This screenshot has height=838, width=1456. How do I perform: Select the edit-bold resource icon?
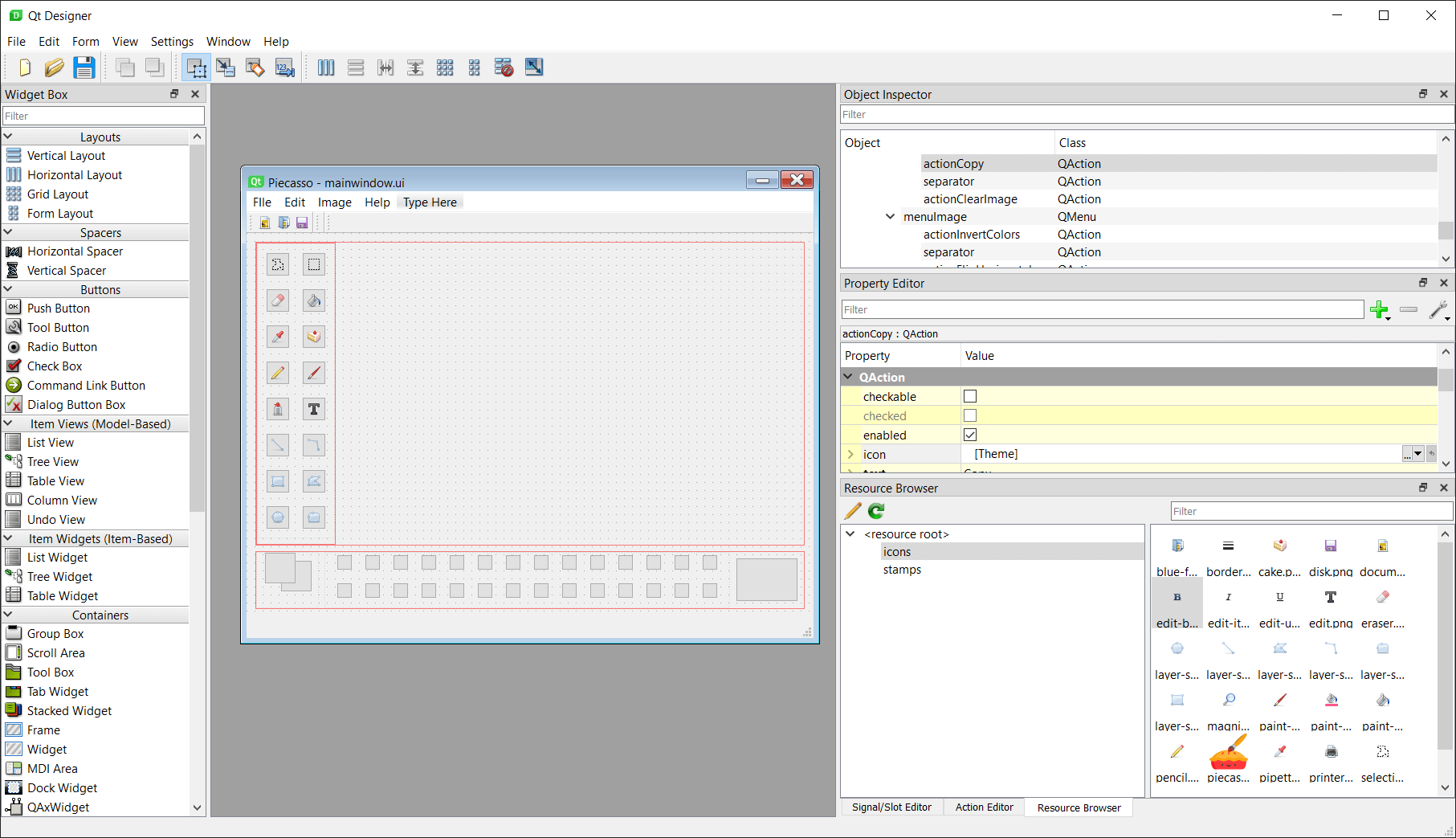click(1177, 604)
